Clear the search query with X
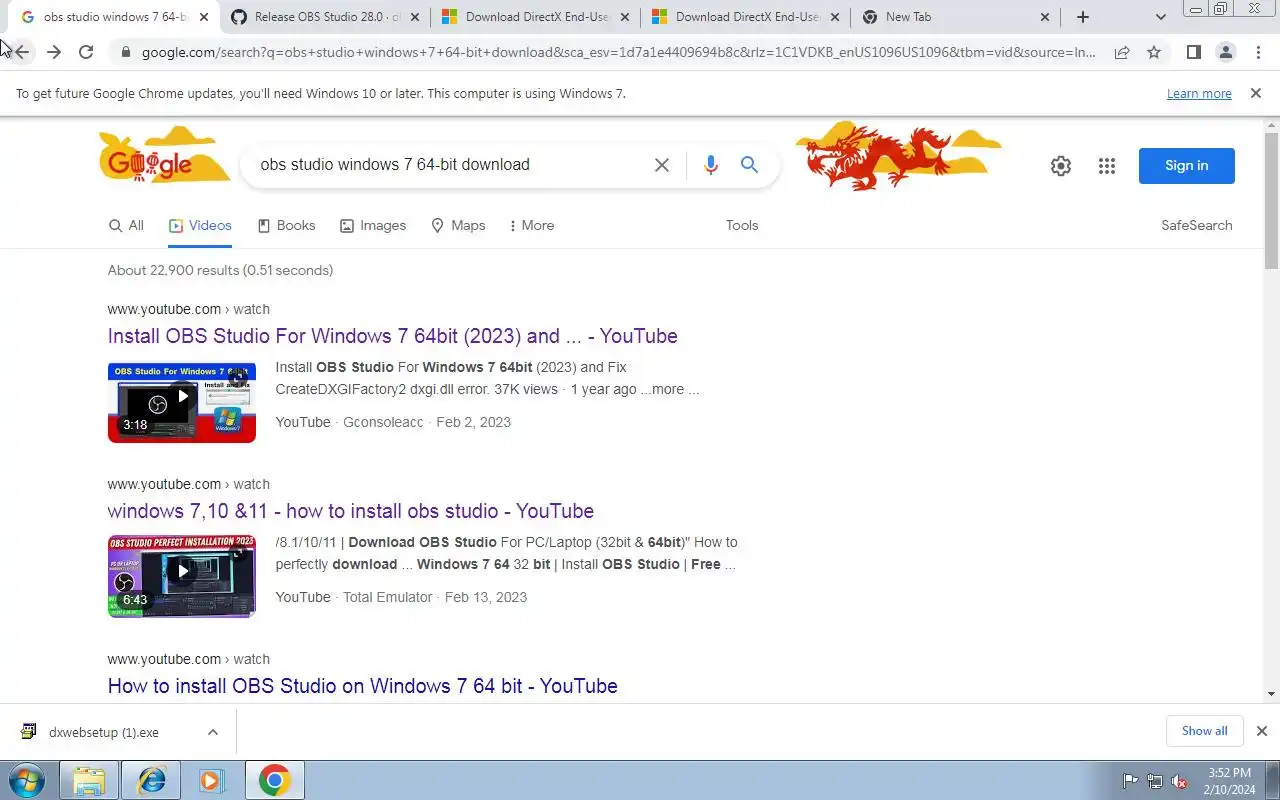The height and width of the screenshot is (800, 1280). pos(661,165)
